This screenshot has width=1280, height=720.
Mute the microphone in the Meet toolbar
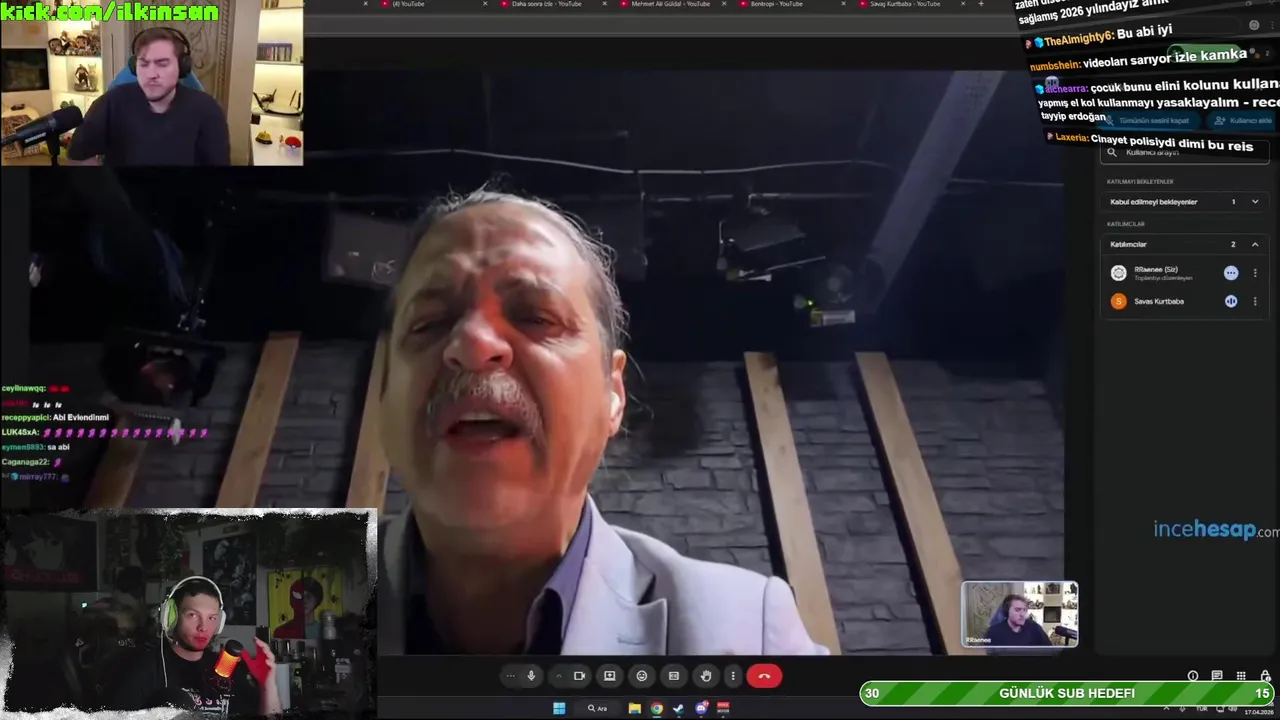click(531, 676)
